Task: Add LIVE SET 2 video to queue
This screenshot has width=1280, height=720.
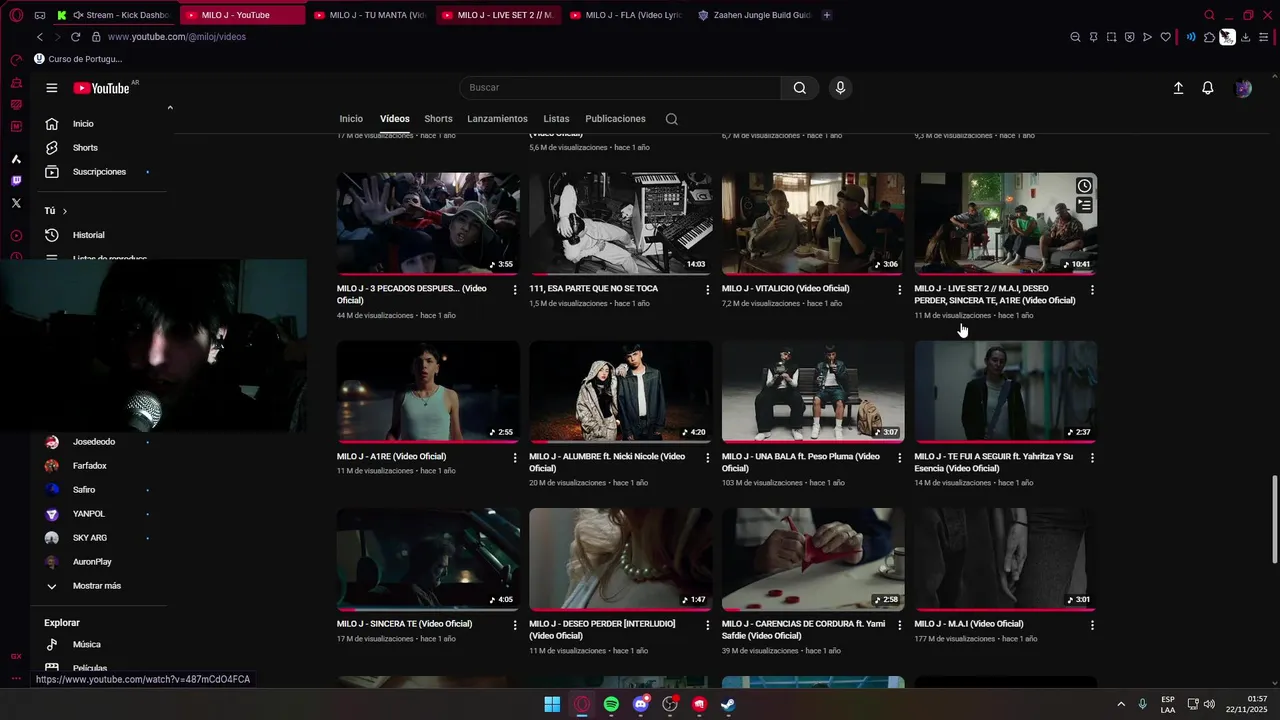Action: (x=1084, y=205)
